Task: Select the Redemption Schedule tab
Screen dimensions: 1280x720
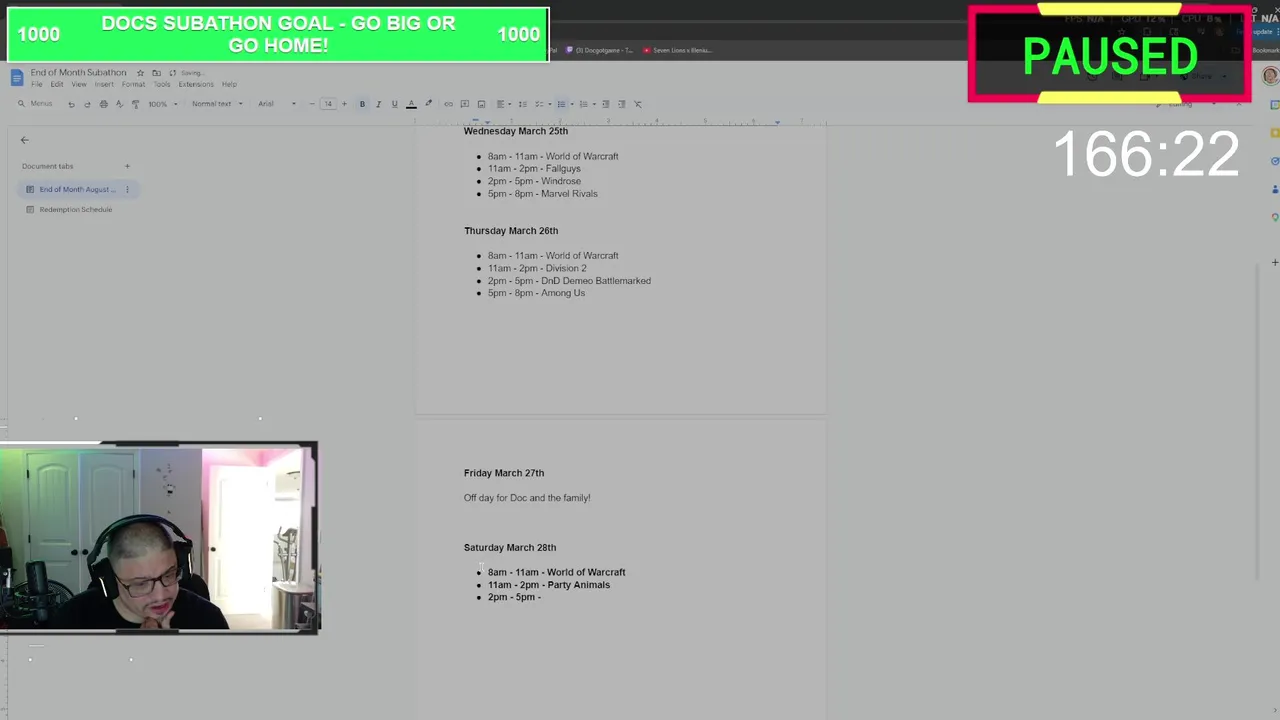Action: [x=76, y=209]
